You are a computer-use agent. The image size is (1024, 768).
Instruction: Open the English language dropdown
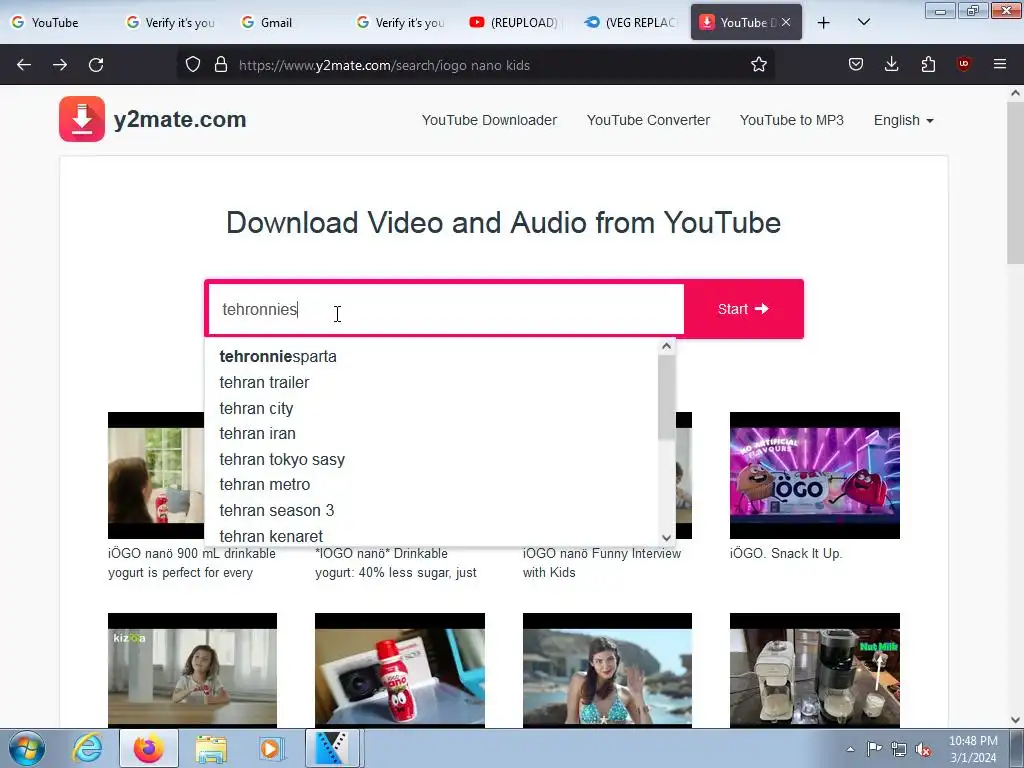[903, 120]
